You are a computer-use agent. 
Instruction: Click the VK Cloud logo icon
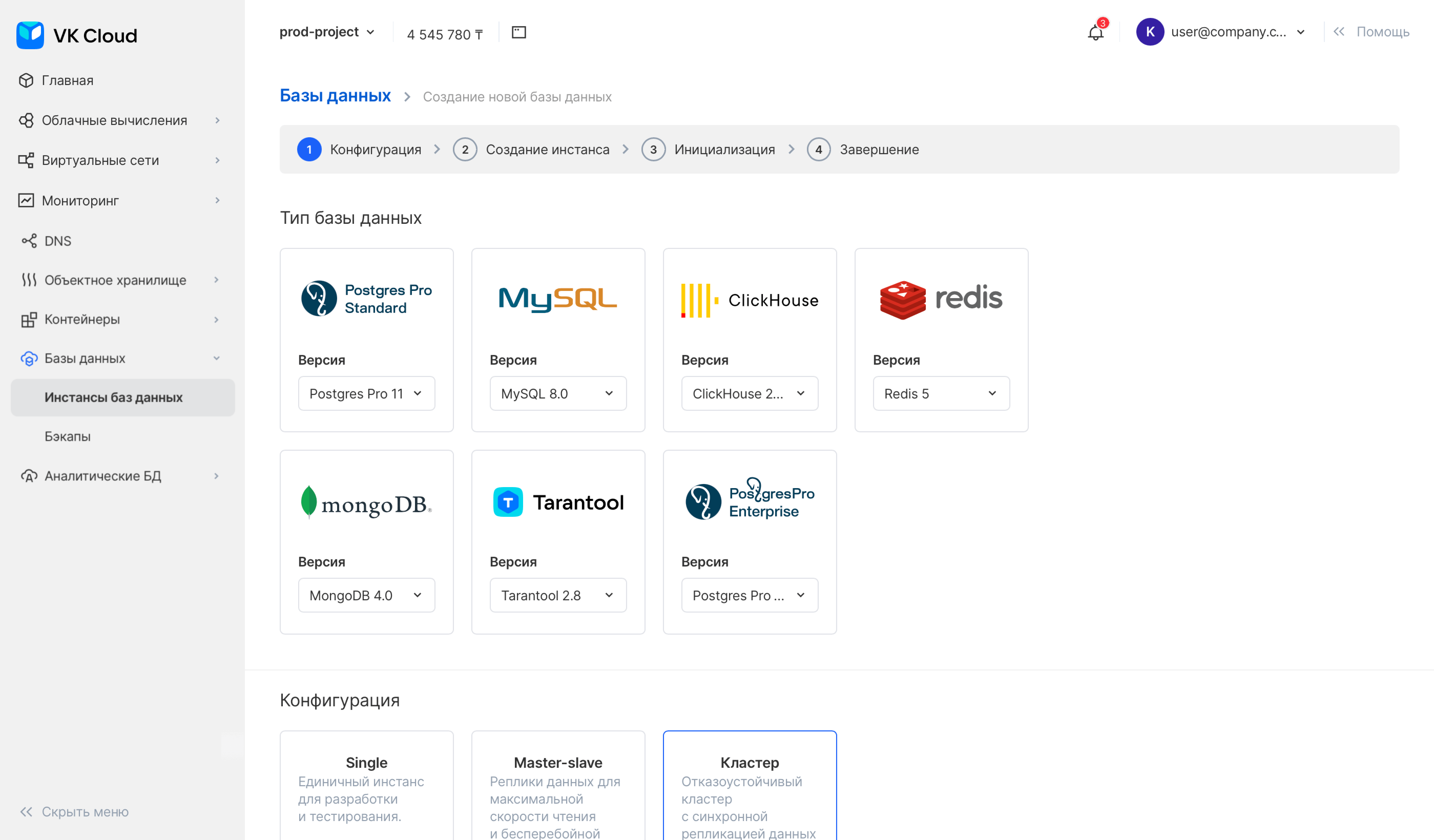pyautogui.click(x=30, y=35)
